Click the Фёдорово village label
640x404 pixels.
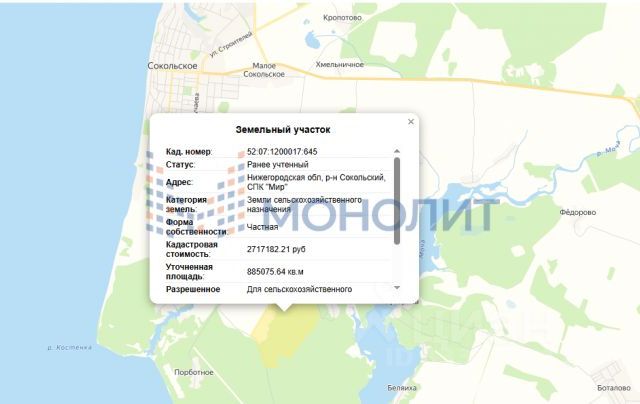pyautogui.click(x=578, y=213)
